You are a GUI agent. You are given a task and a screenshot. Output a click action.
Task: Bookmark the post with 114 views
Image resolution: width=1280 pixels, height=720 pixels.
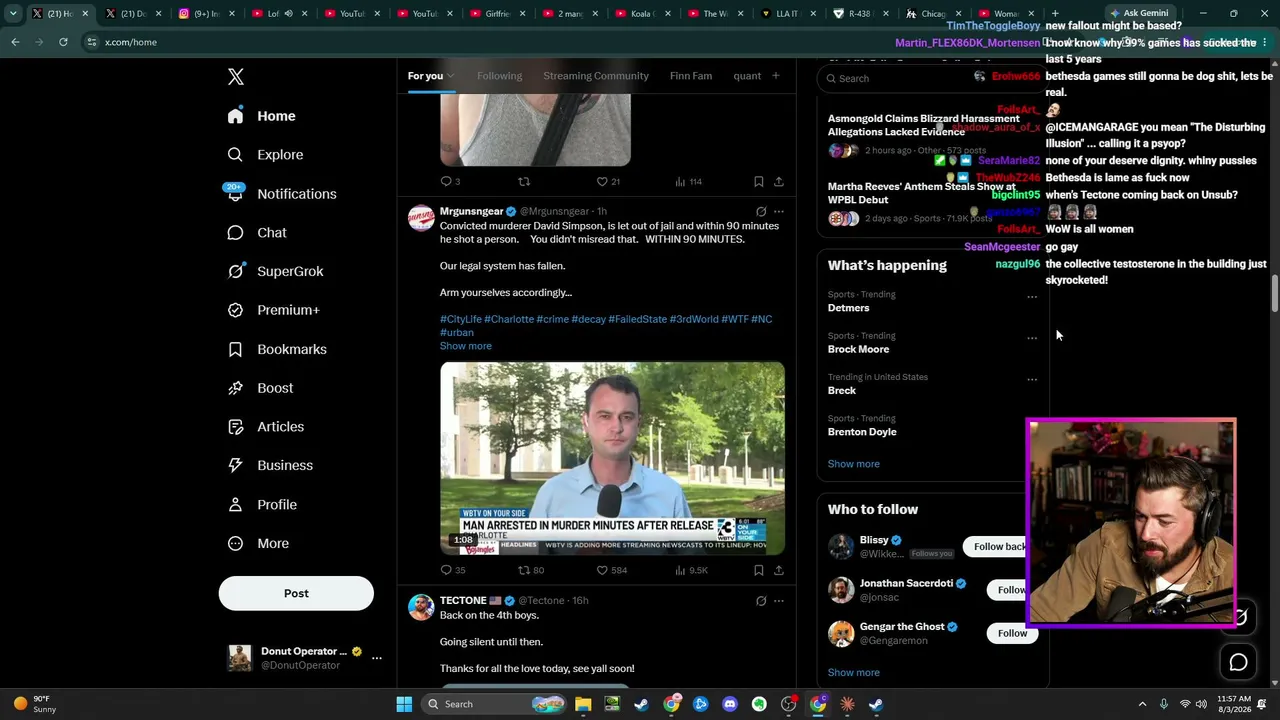pyautogui.click(x=759, y=181)
